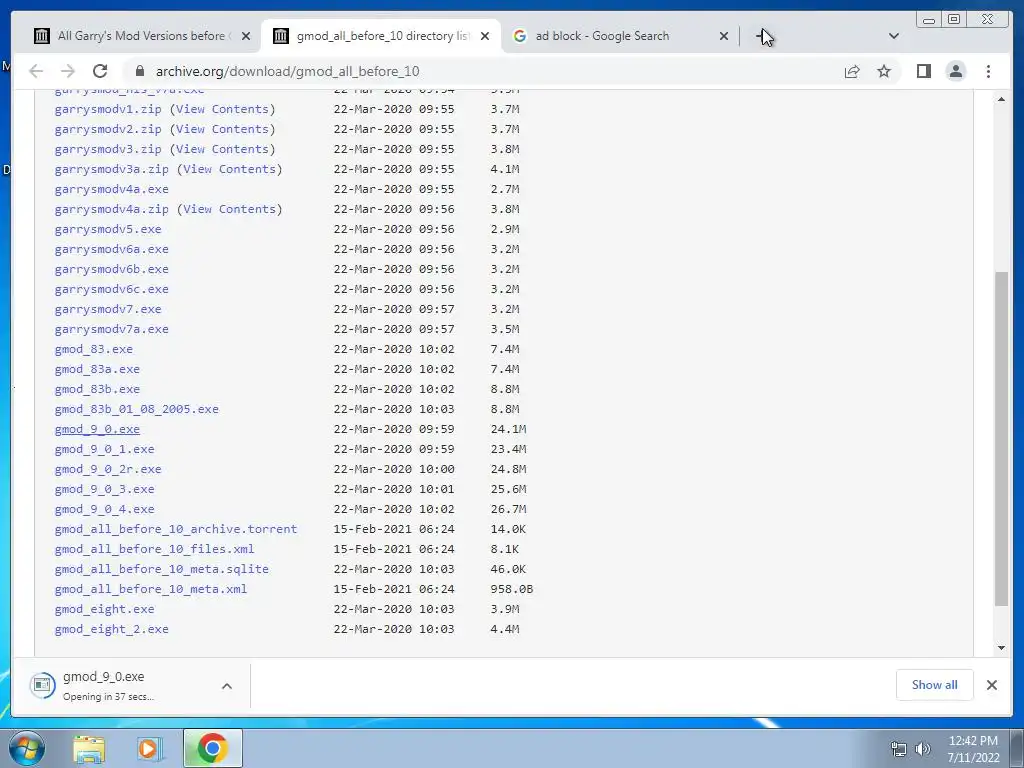Image resolution: width=1024 pixels, height=768 pixels.
Task: Expand tab search dropdown chevron
Action: tap(893, 37)
